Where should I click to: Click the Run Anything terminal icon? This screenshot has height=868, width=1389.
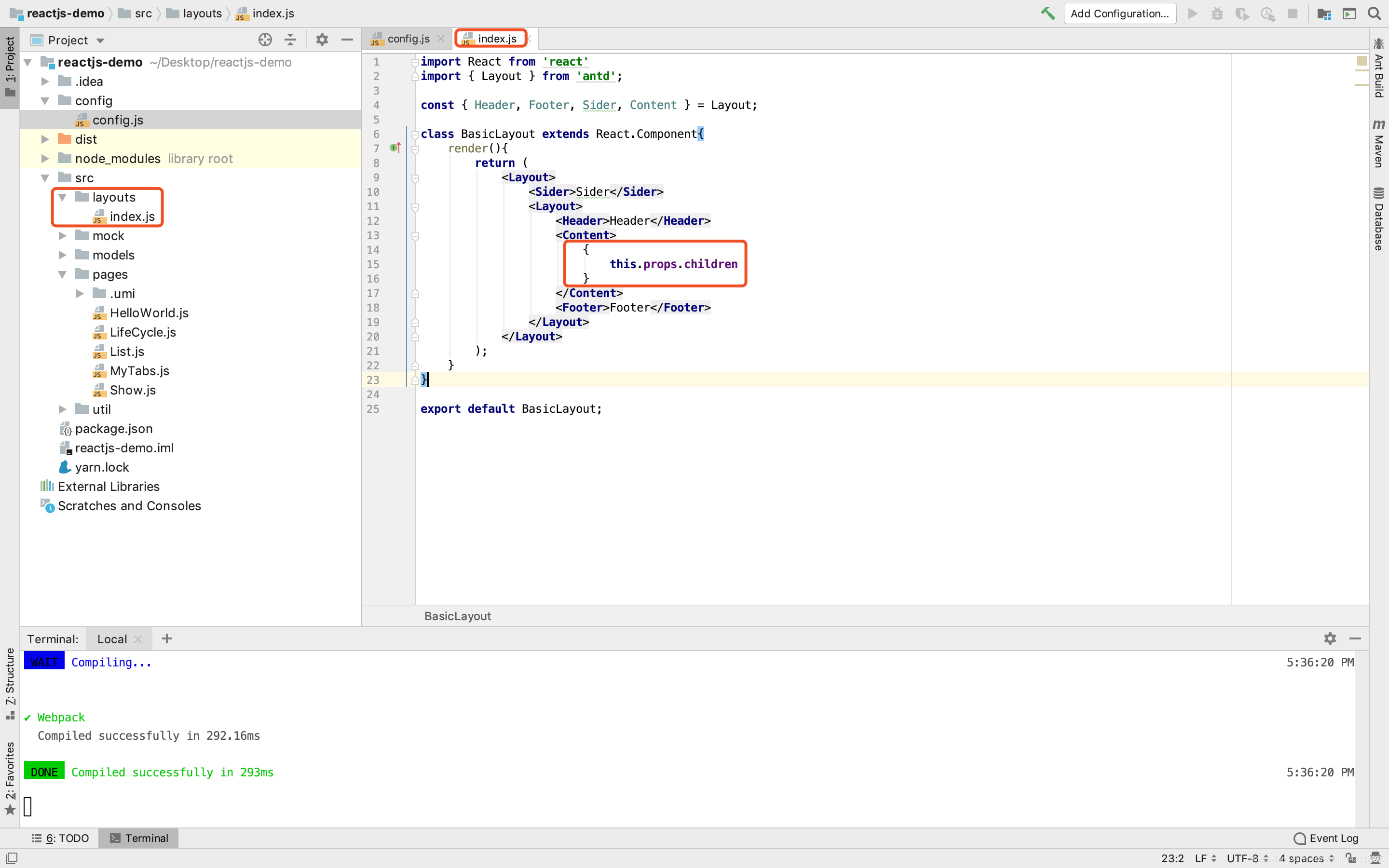click(x=1349, y=13)
